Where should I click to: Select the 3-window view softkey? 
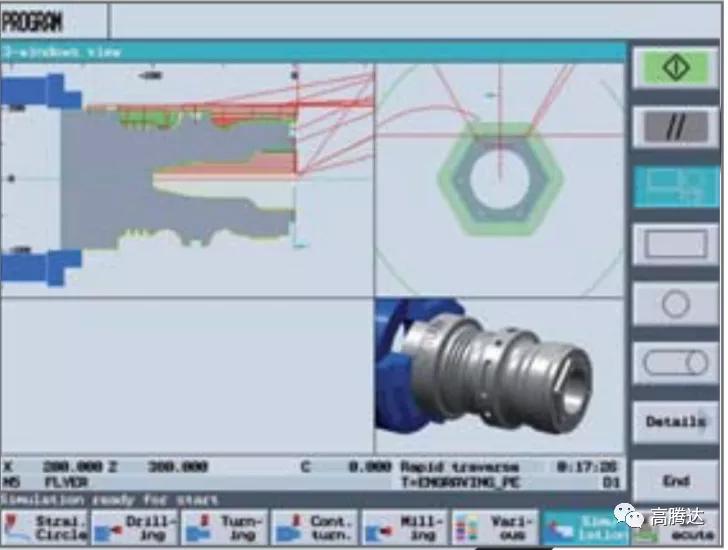[x=677, y=185]
